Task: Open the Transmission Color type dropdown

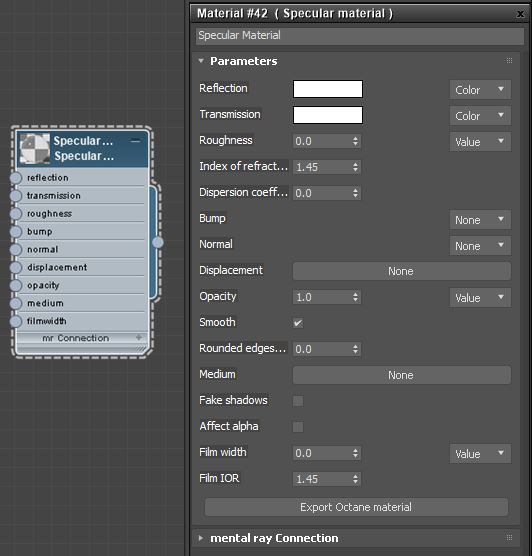Action: click(480, 116)
